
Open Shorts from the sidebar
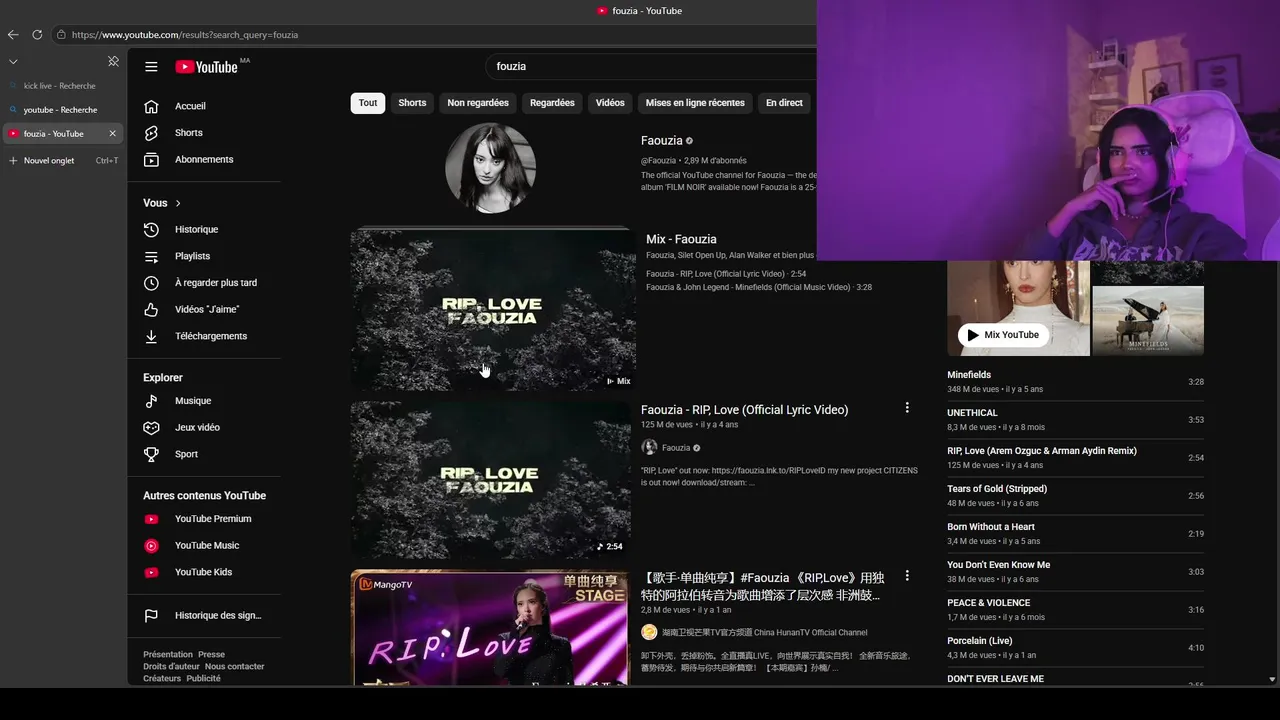tap(188, 133)
